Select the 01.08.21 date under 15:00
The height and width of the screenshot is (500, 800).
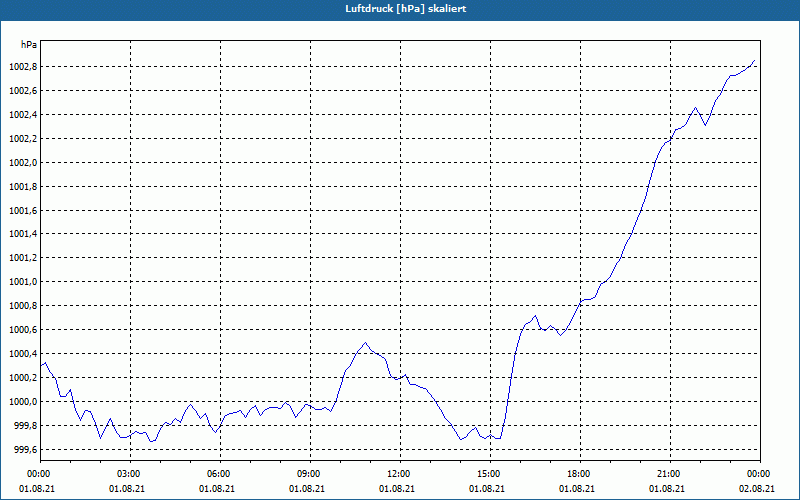click(487, 489)
